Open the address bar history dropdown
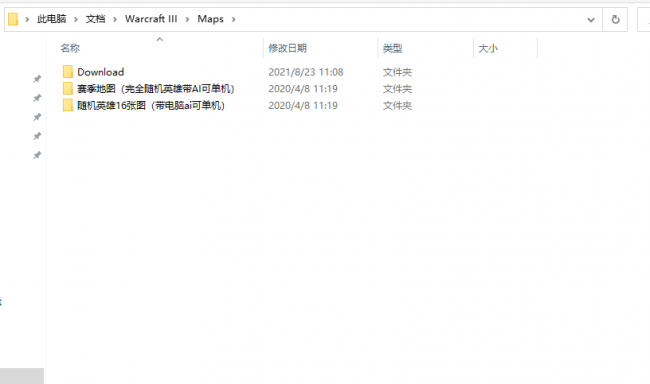The width and height of the screenshot is (650, 384). click(x=591, y=19)
